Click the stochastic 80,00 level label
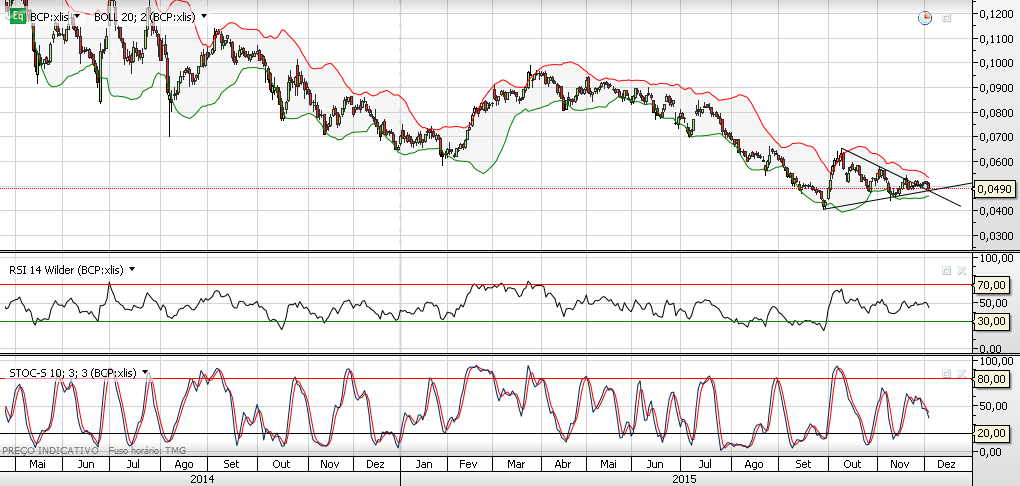Screen dimensions: 1020x486 tap(994, 379)
